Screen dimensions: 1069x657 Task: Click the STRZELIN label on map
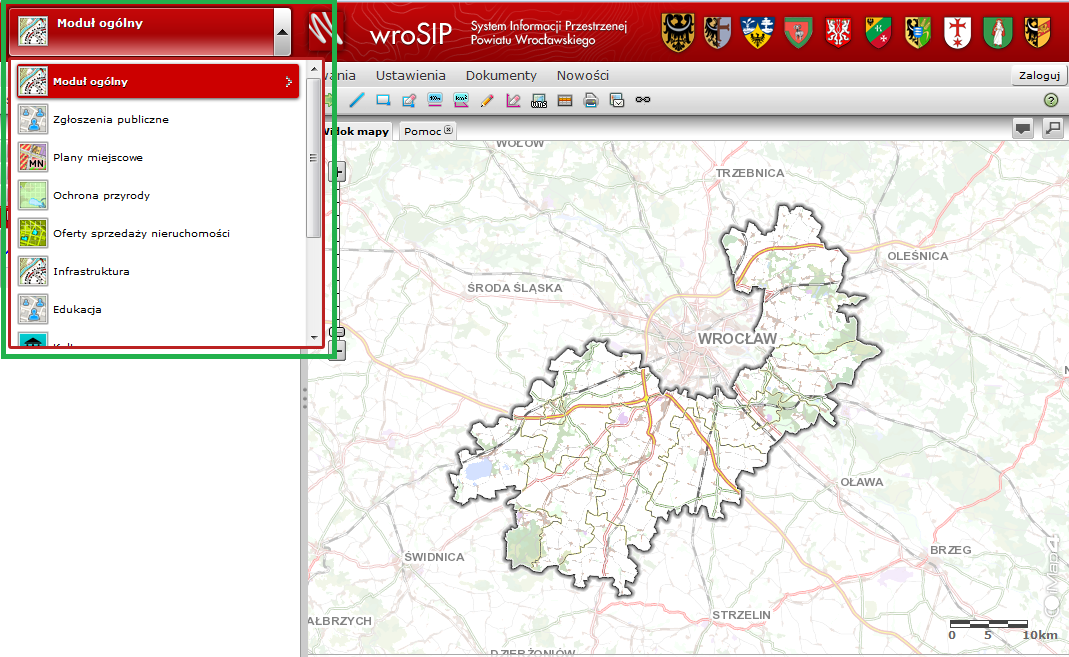click(742, 615)
